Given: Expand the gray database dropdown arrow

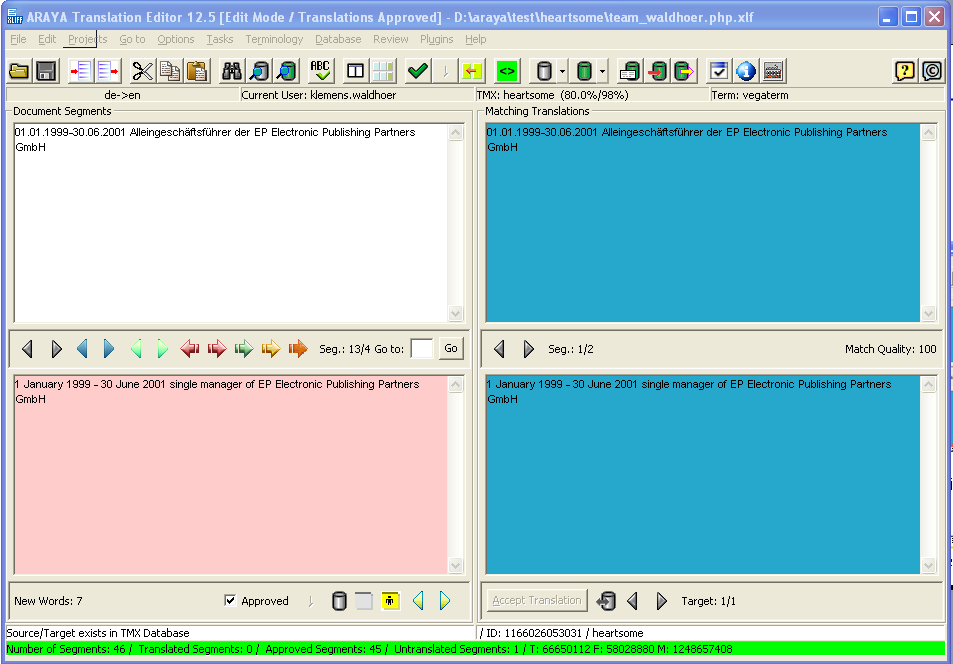Looking at the screenshot, I should click(563, 72).
